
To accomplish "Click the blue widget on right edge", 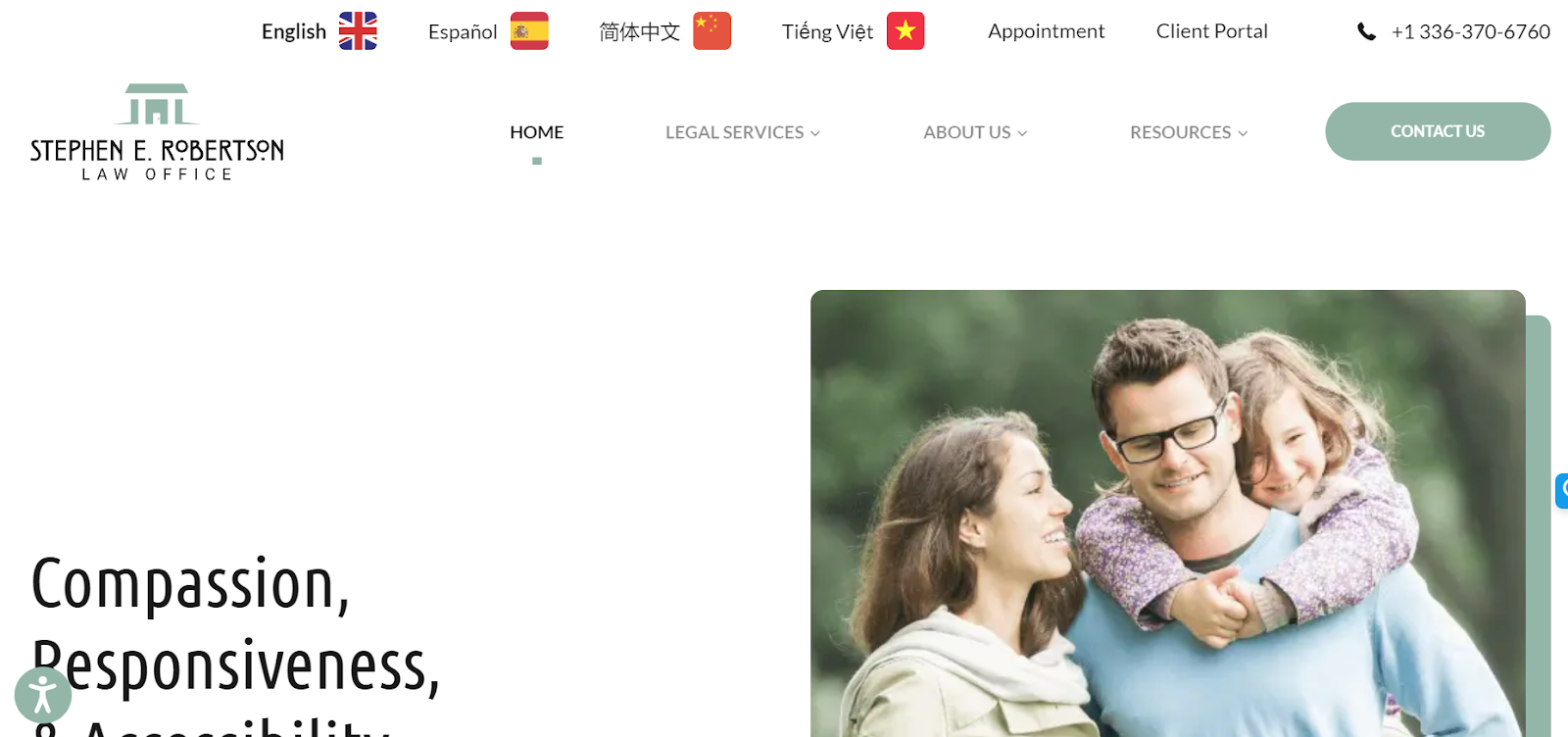I will tap(1561, 490).
